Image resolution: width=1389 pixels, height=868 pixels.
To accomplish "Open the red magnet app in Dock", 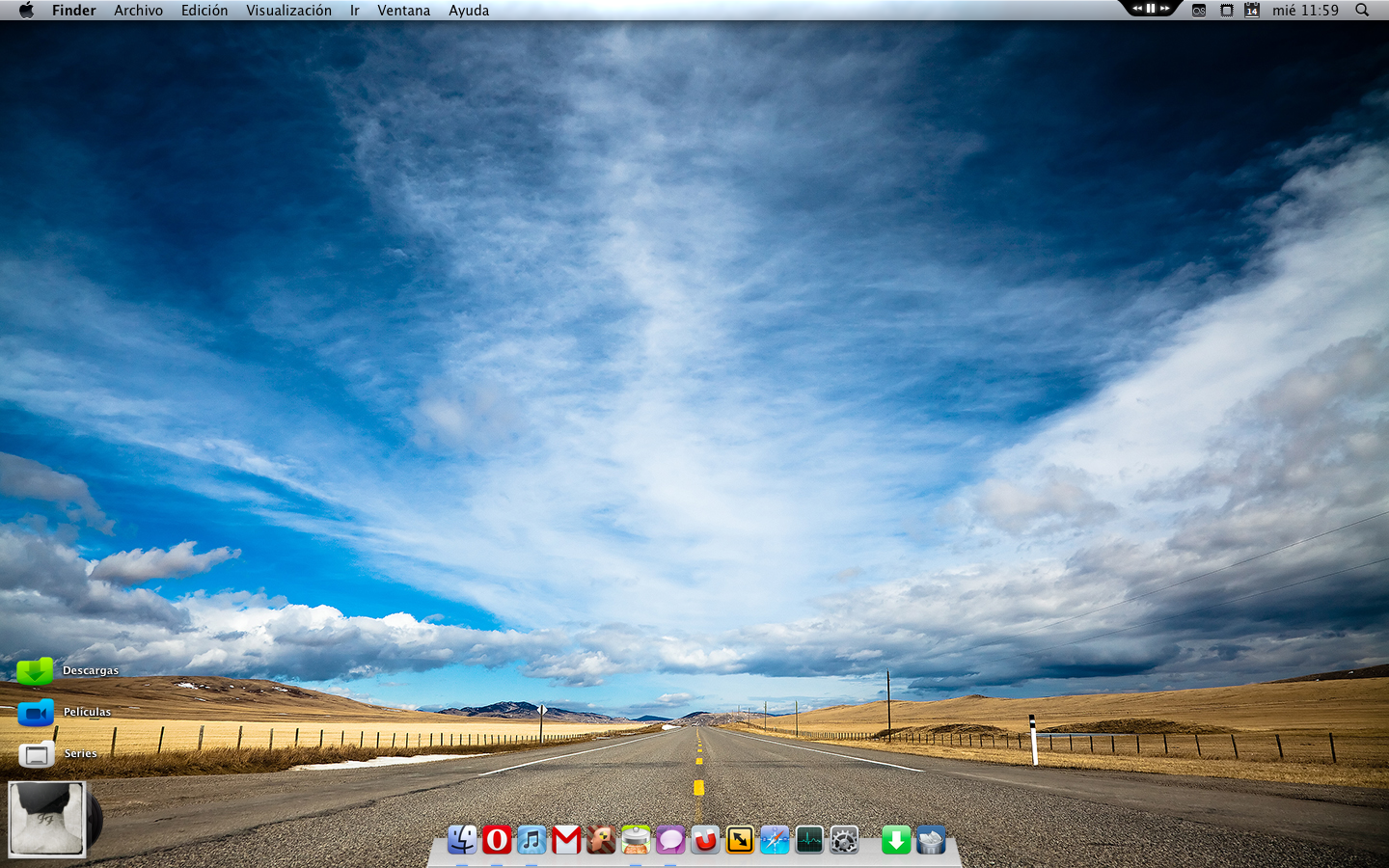I will (x=705, y=839).
